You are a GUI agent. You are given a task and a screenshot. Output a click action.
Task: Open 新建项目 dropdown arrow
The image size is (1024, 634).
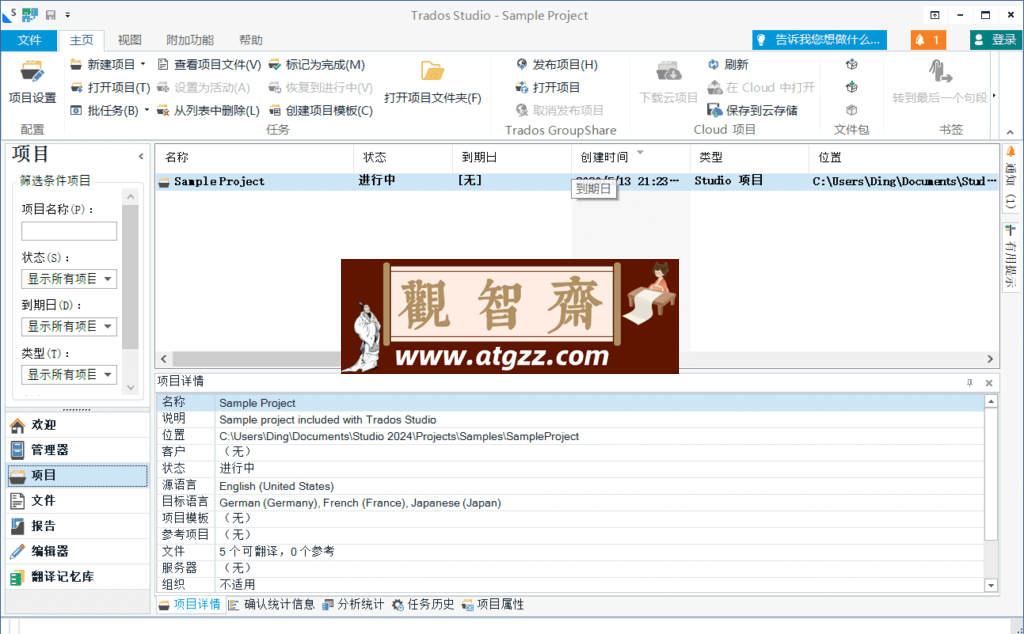(x=143, y=64)
